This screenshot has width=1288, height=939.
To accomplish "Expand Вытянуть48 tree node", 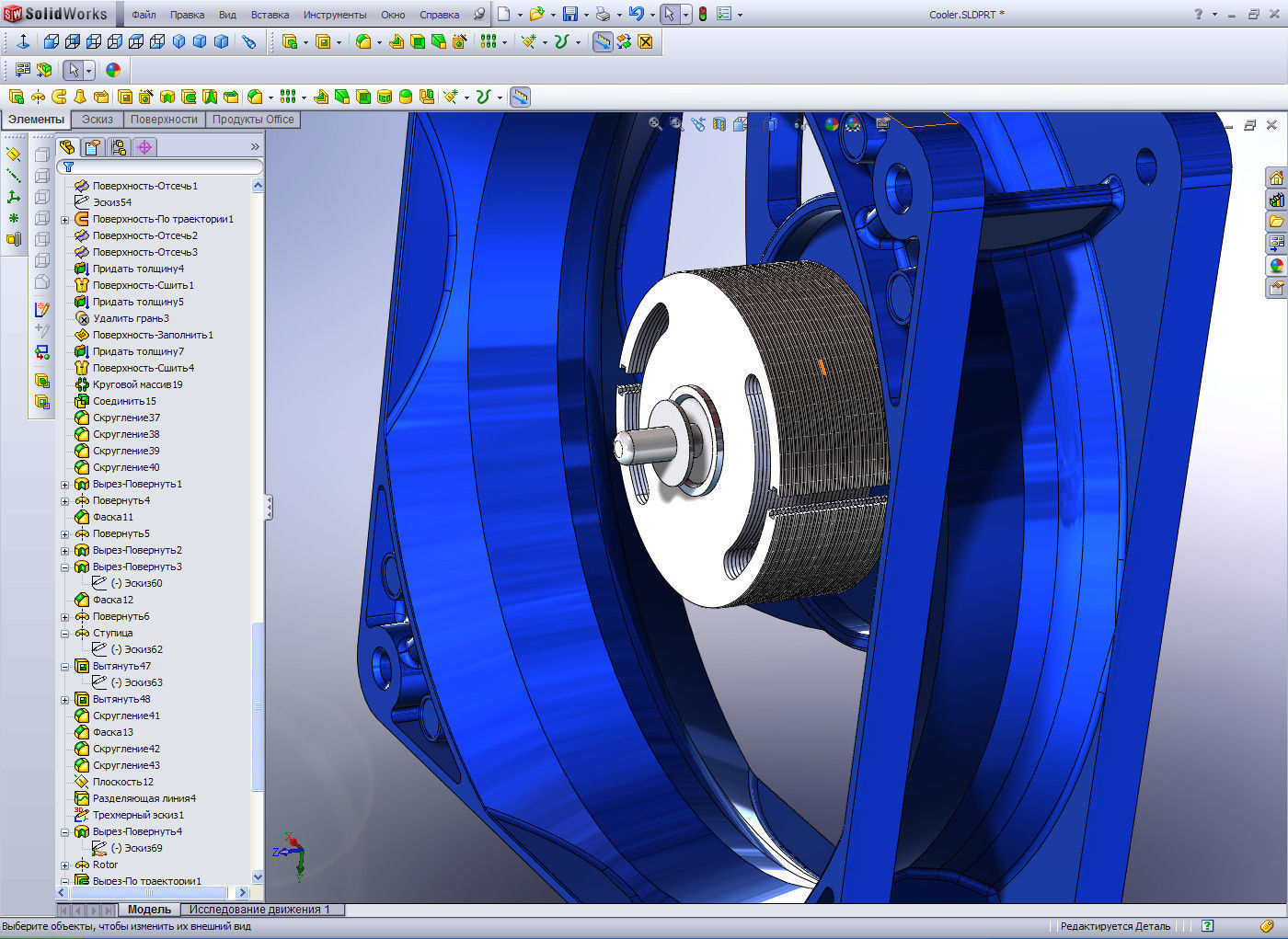I will pos(65,700).
